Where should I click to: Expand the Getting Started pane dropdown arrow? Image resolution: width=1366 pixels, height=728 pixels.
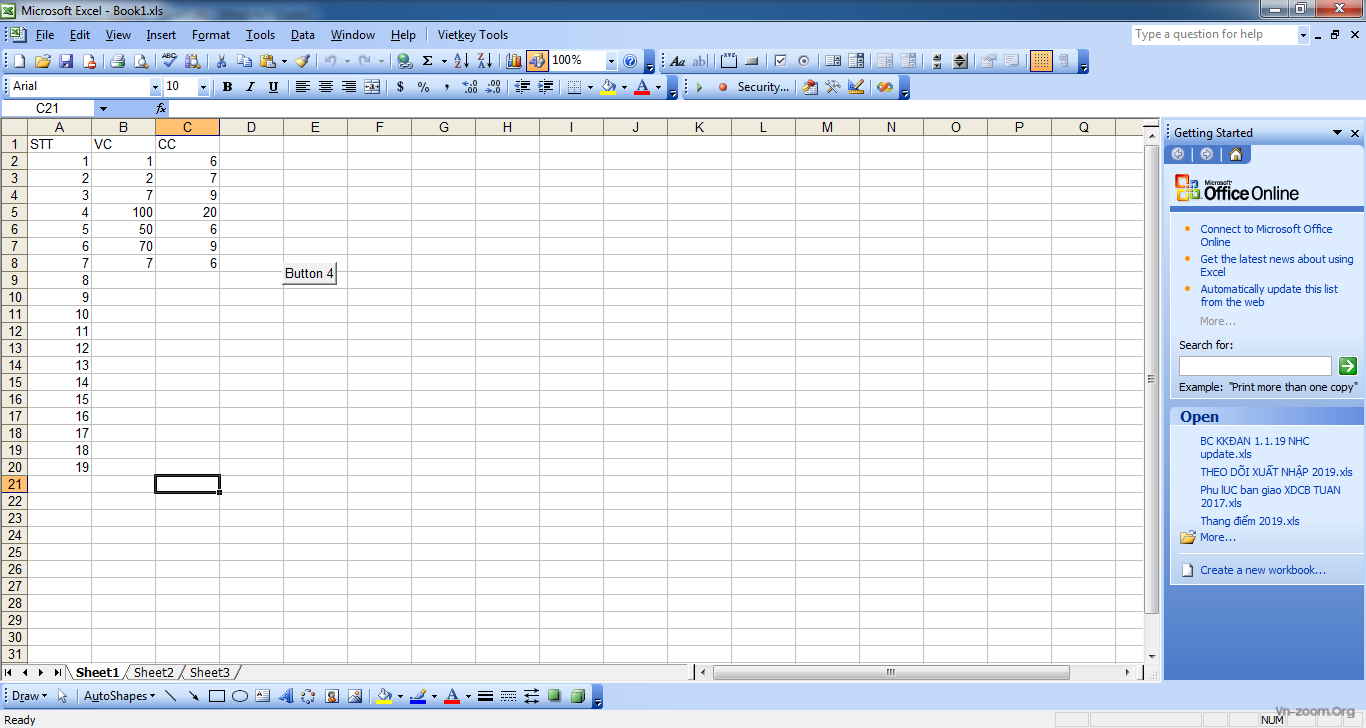coord(1337,133)
